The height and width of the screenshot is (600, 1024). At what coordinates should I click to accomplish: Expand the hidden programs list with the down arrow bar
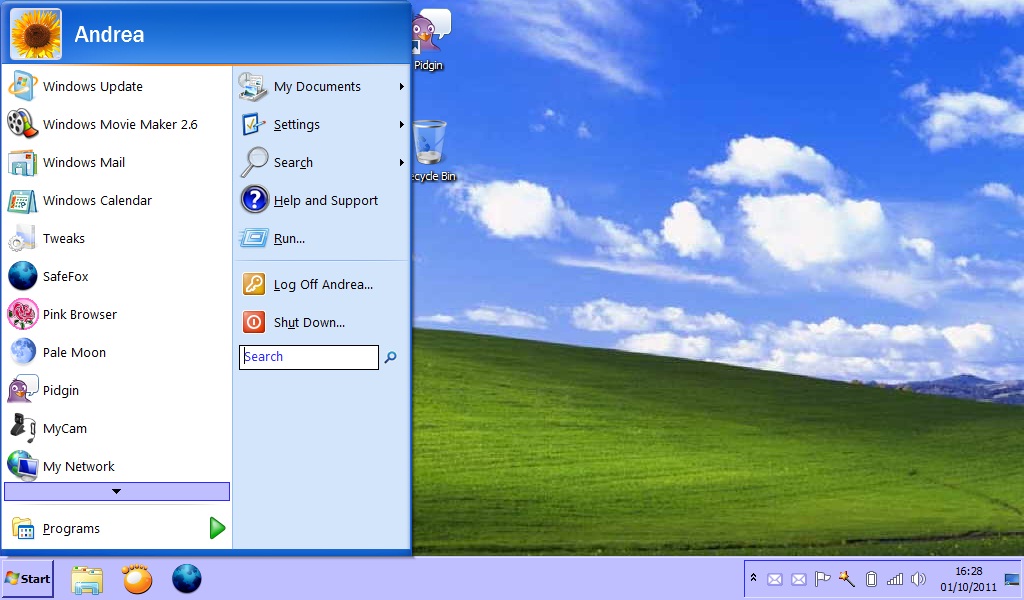117,492
